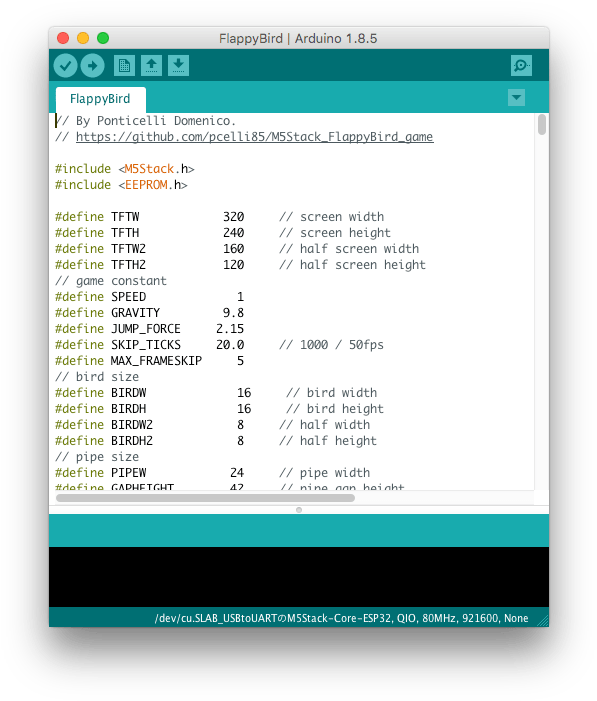Click the '// half screen height' comment

coord(352,265)
